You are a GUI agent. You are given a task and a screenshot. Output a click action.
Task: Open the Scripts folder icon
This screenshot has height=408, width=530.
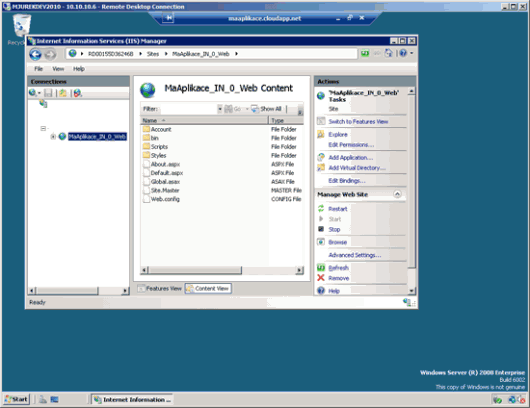(x=146, y=146)
